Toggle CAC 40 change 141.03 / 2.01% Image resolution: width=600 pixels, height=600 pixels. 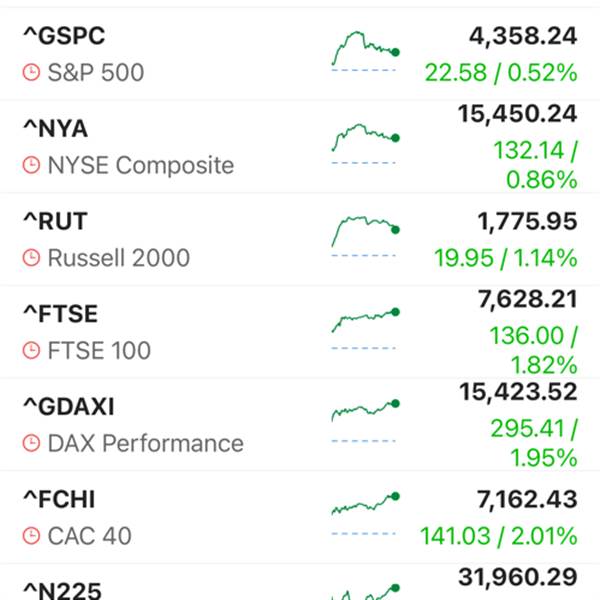(x=499, y=536)
